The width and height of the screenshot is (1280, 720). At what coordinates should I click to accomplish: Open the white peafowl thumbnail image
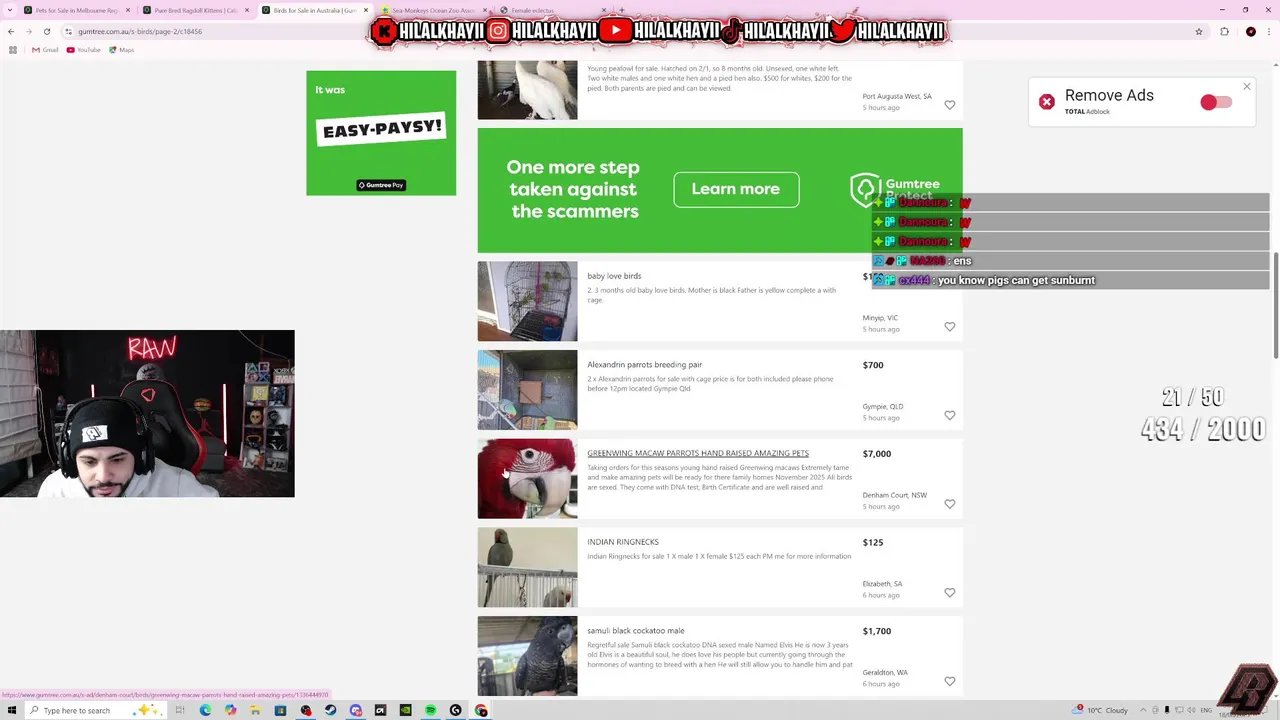coord(527,90)
